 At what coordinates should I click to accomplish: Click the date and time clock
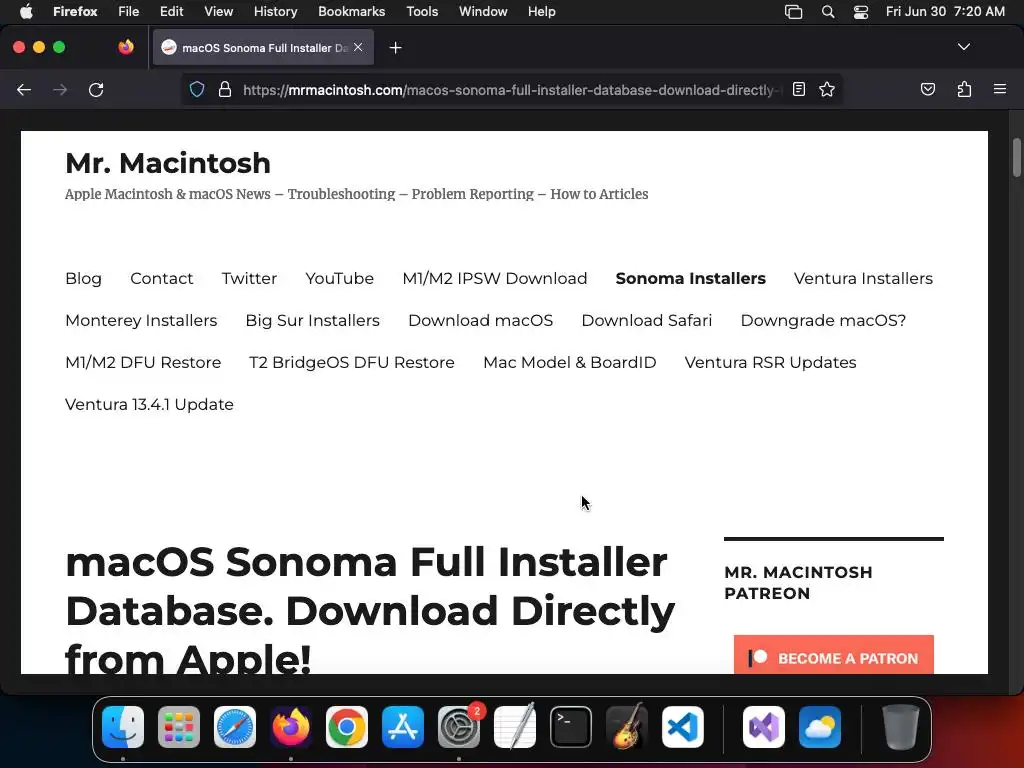click(945, 11)
